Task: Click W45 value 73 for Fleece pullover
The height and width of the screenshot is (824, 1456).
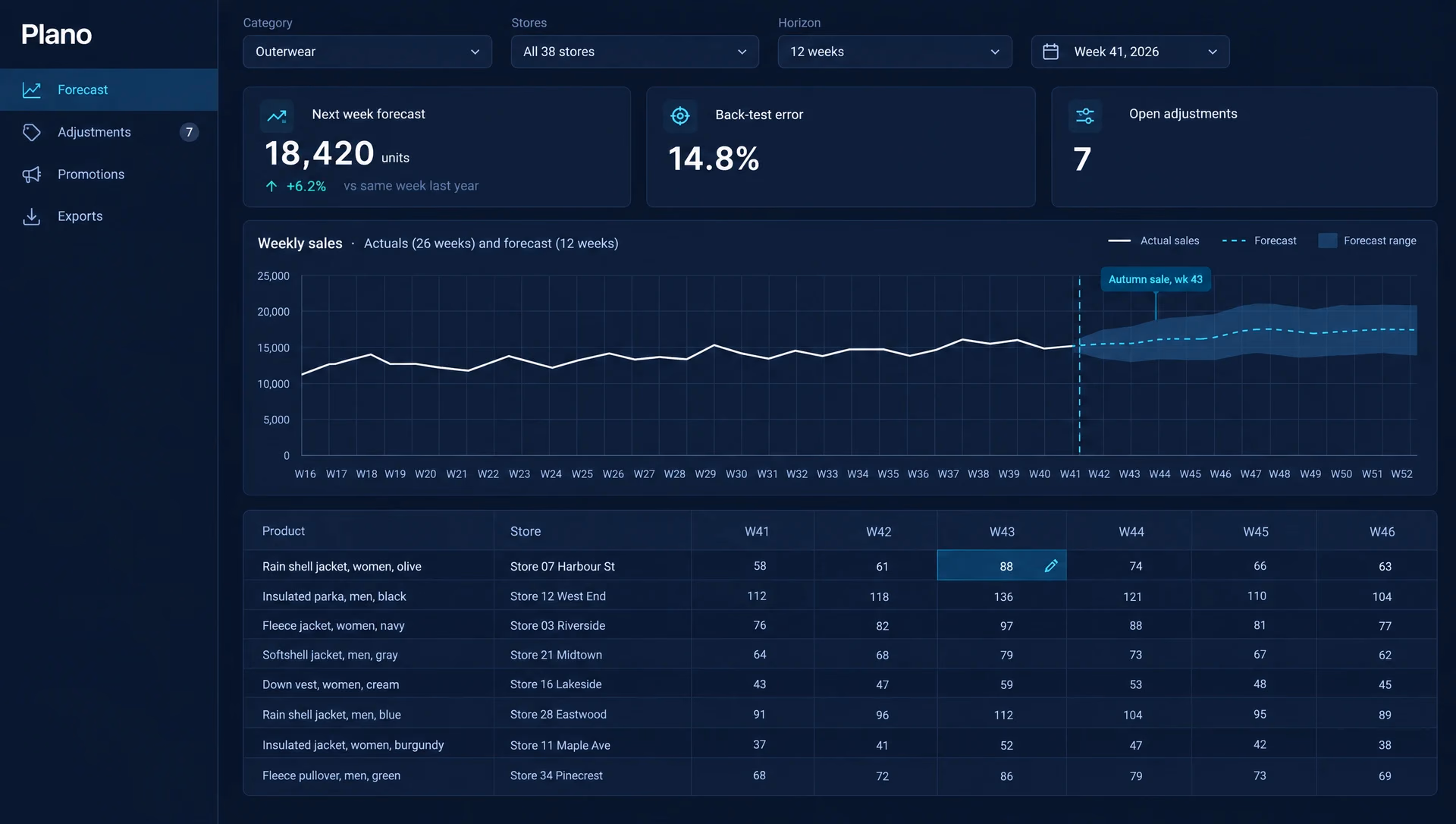Action: coord(1260,775)
